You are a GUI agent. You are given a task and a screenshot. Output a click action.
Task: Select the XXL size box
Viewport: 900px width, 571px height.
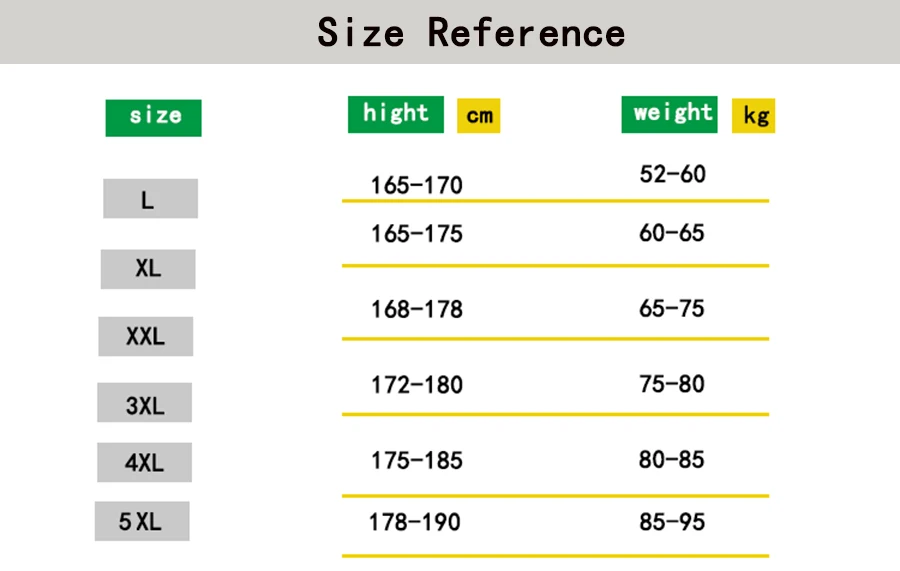(x=146, y=336)
